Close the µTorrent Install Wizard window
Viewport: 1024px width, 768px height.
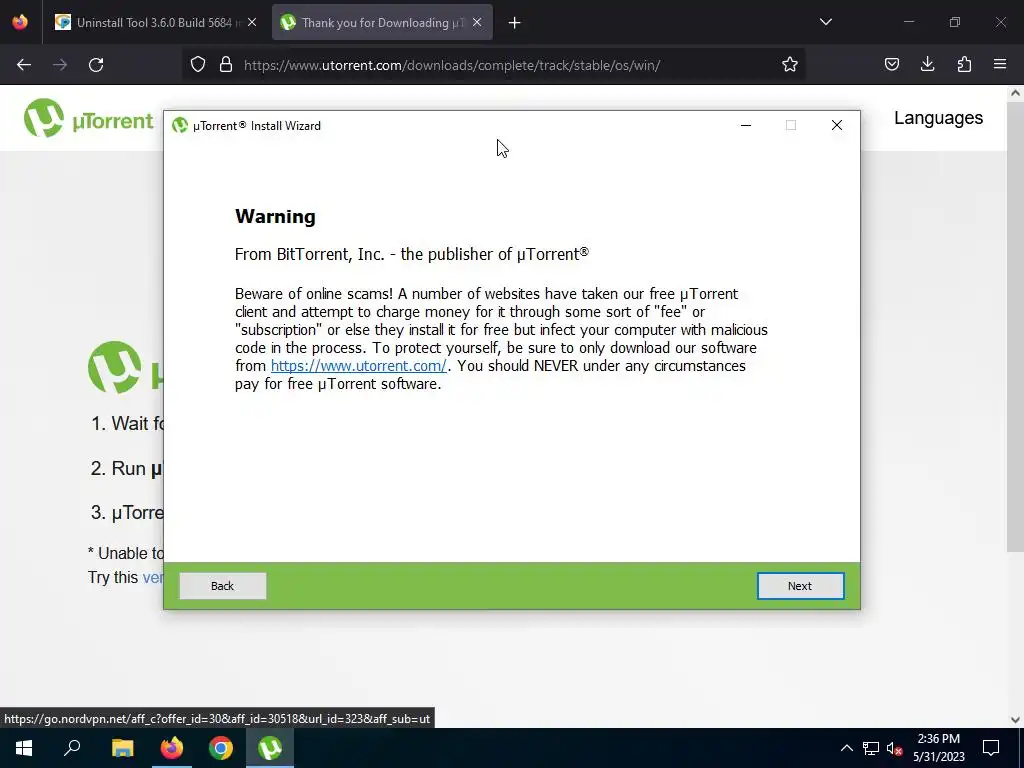pyautogui.click(x=837, y=125)
